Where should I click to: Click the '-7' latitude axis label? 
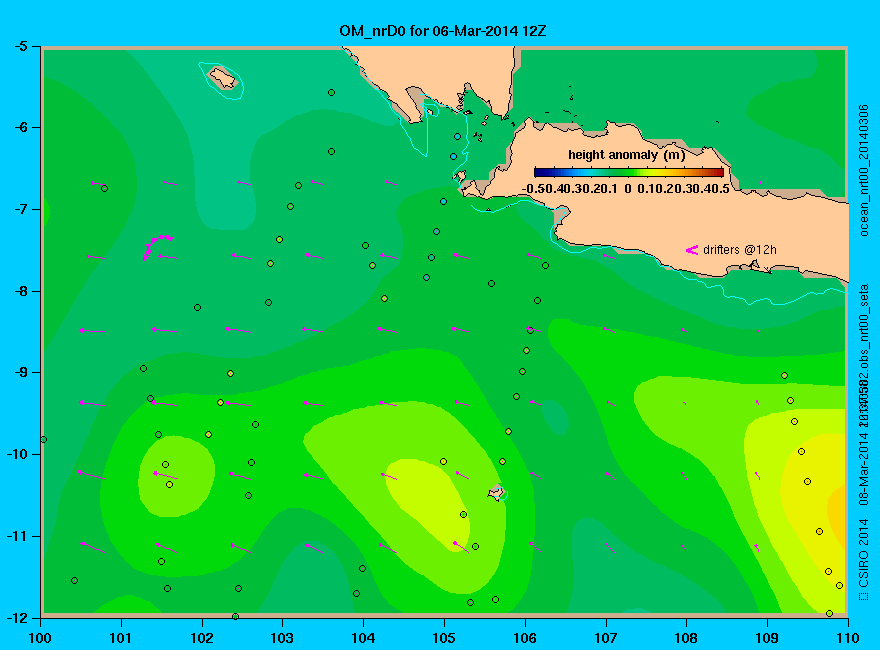coord(20,209)
